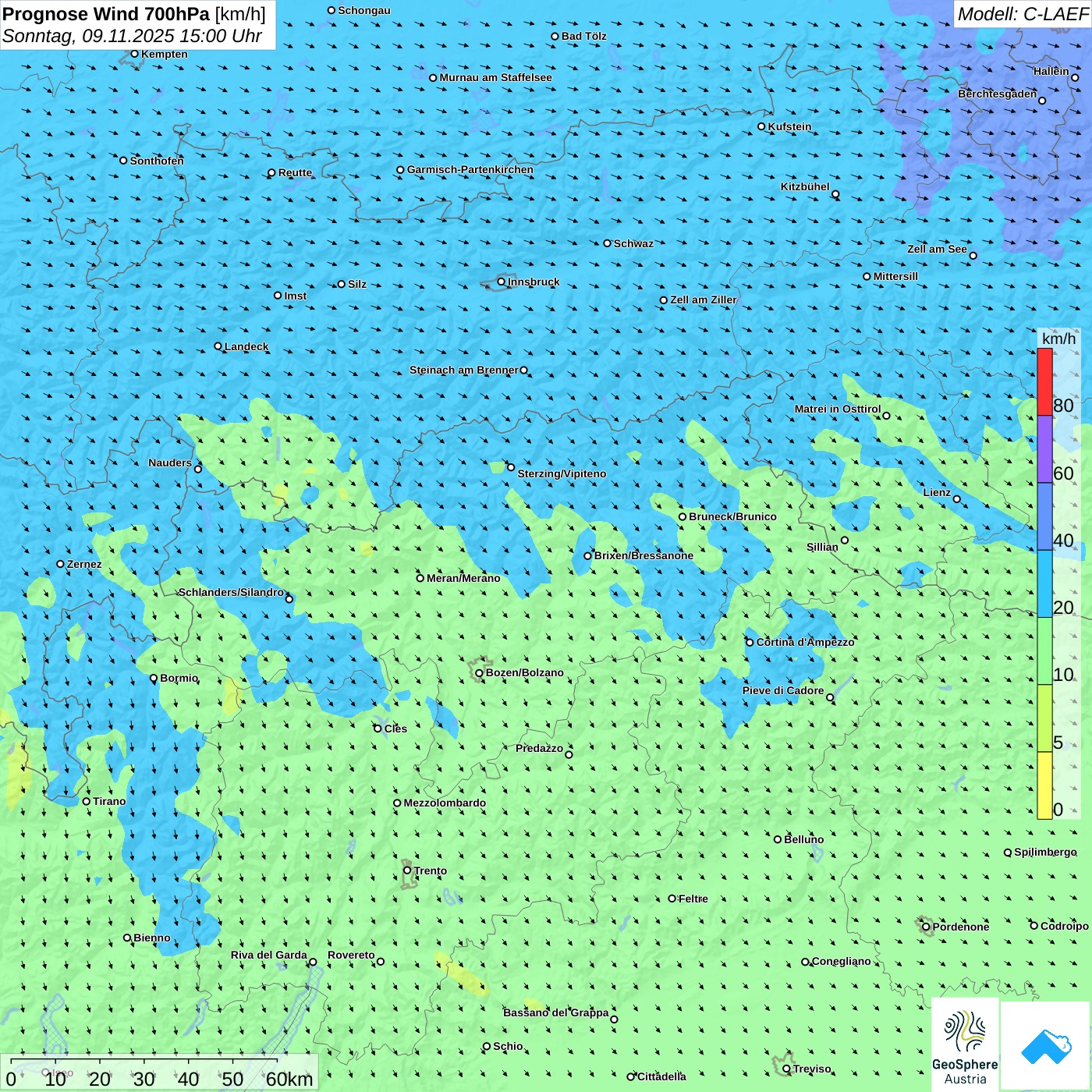
Task: Click the Brixen/Bressanone label
Action: [x=643, y=555]
